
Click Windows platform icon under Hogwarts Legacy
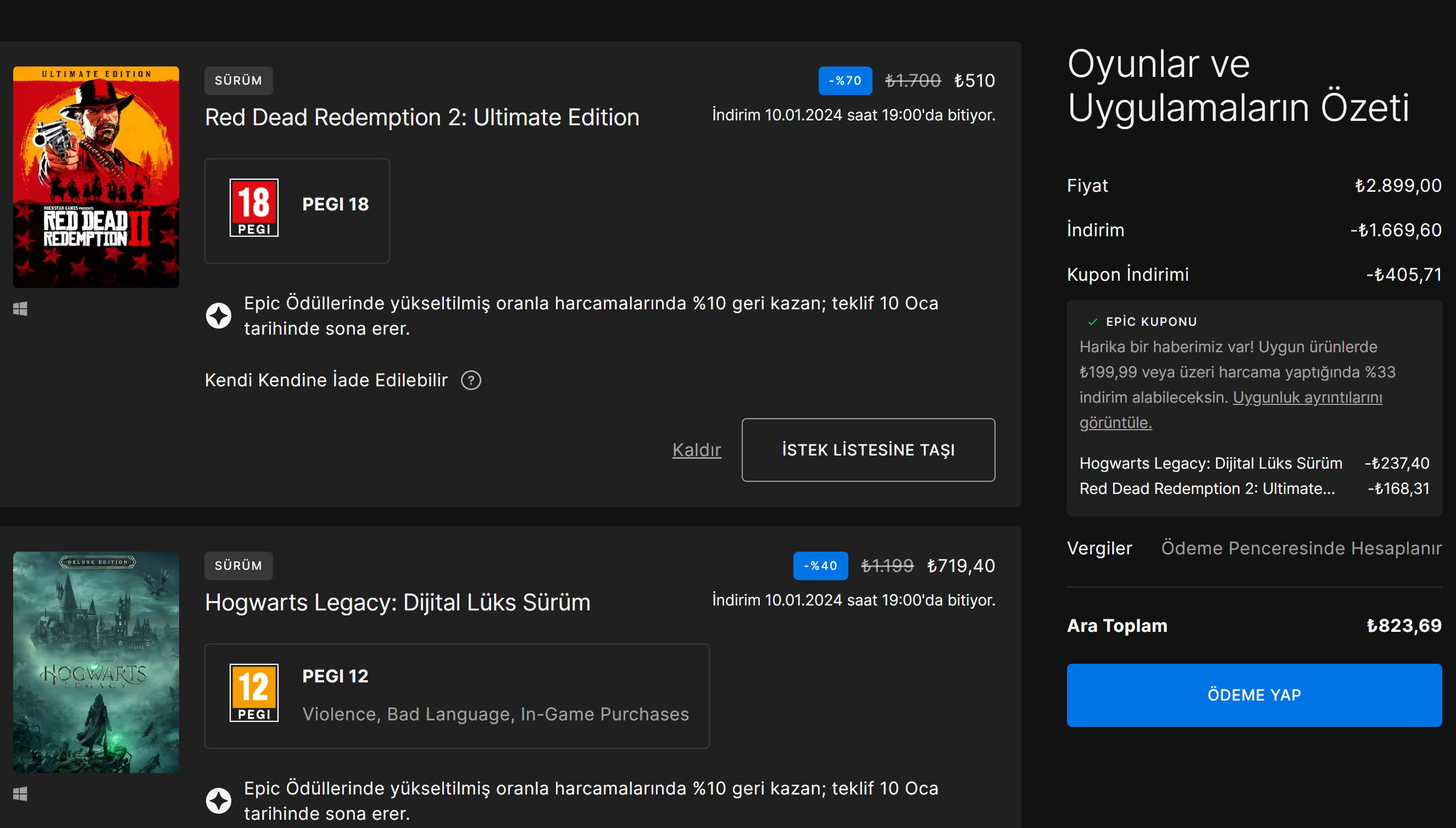coord(20,794)
